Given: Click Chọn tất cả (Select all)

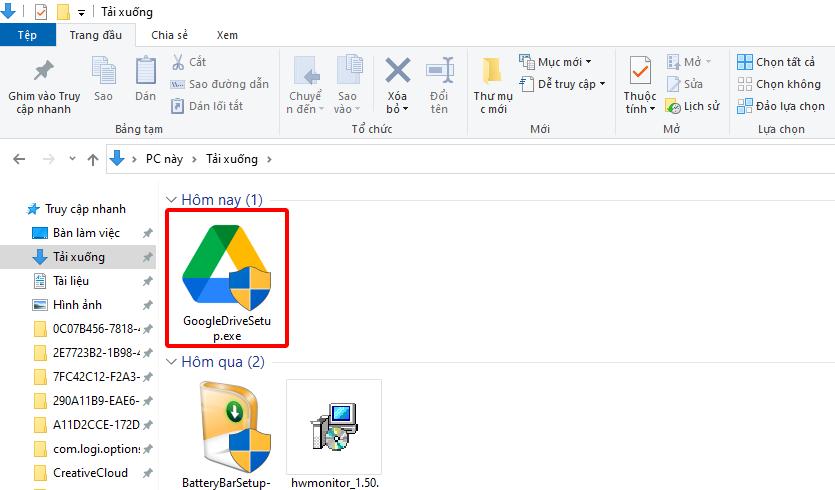Looking at the screenshot, I should pos(776,62).
